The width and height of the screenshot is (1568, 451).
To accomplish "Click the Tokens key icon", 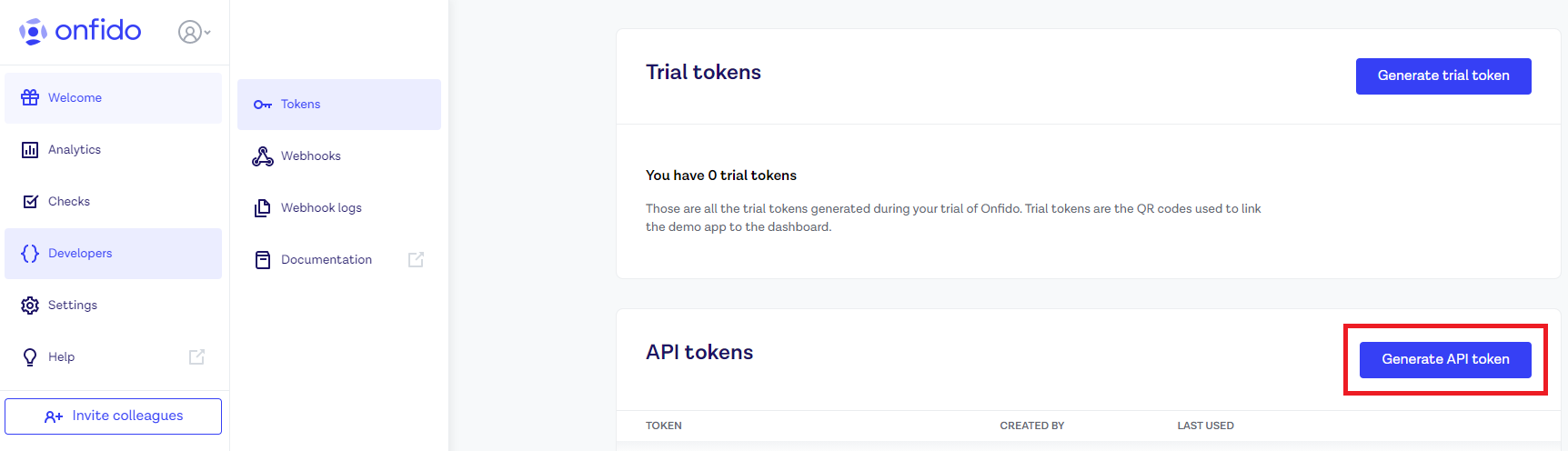I will click(263, 105).
